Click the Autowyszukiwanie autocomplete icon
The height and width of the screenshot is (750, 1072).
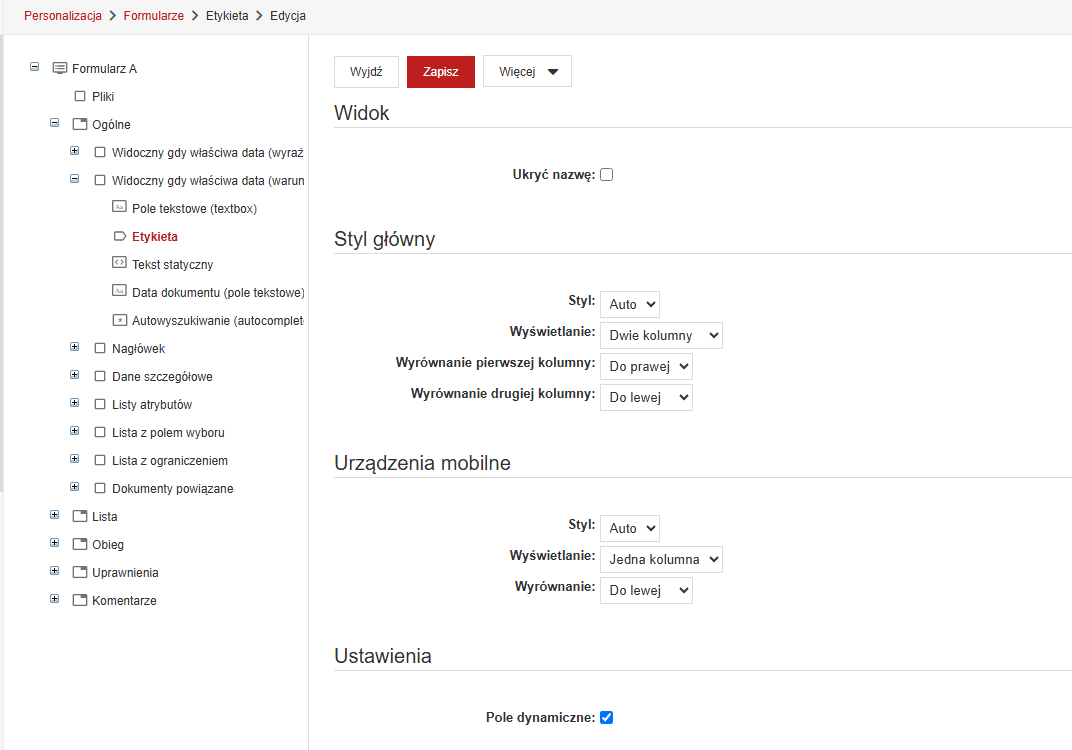[x=119, y=320]
